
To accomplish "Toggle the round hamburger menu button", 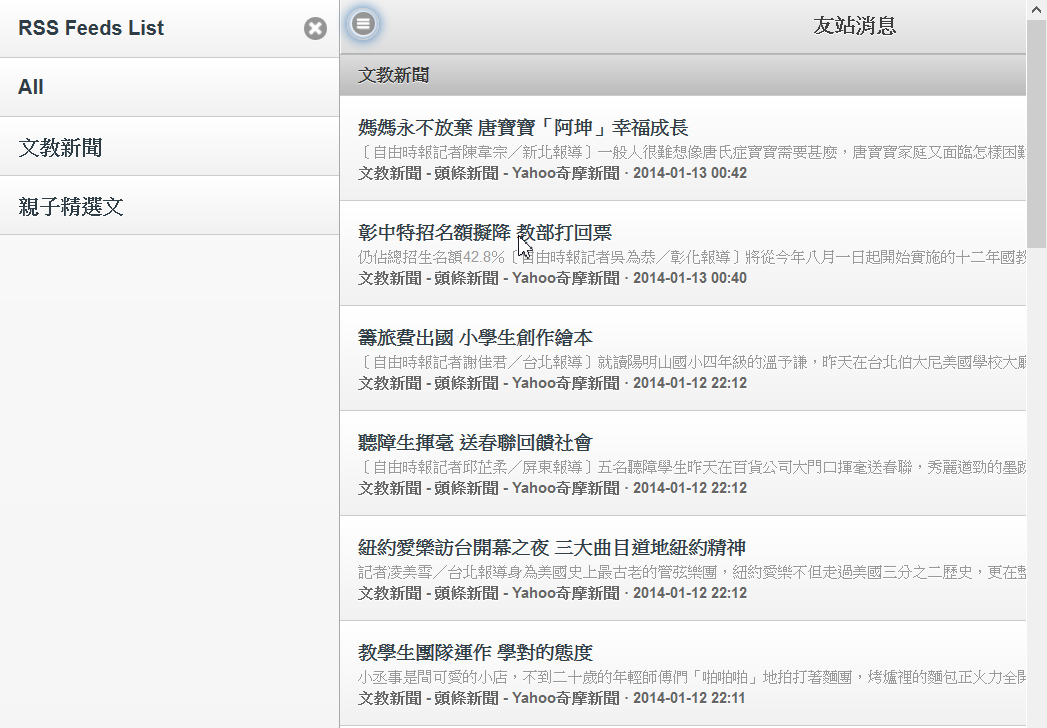I will (363, 23).
